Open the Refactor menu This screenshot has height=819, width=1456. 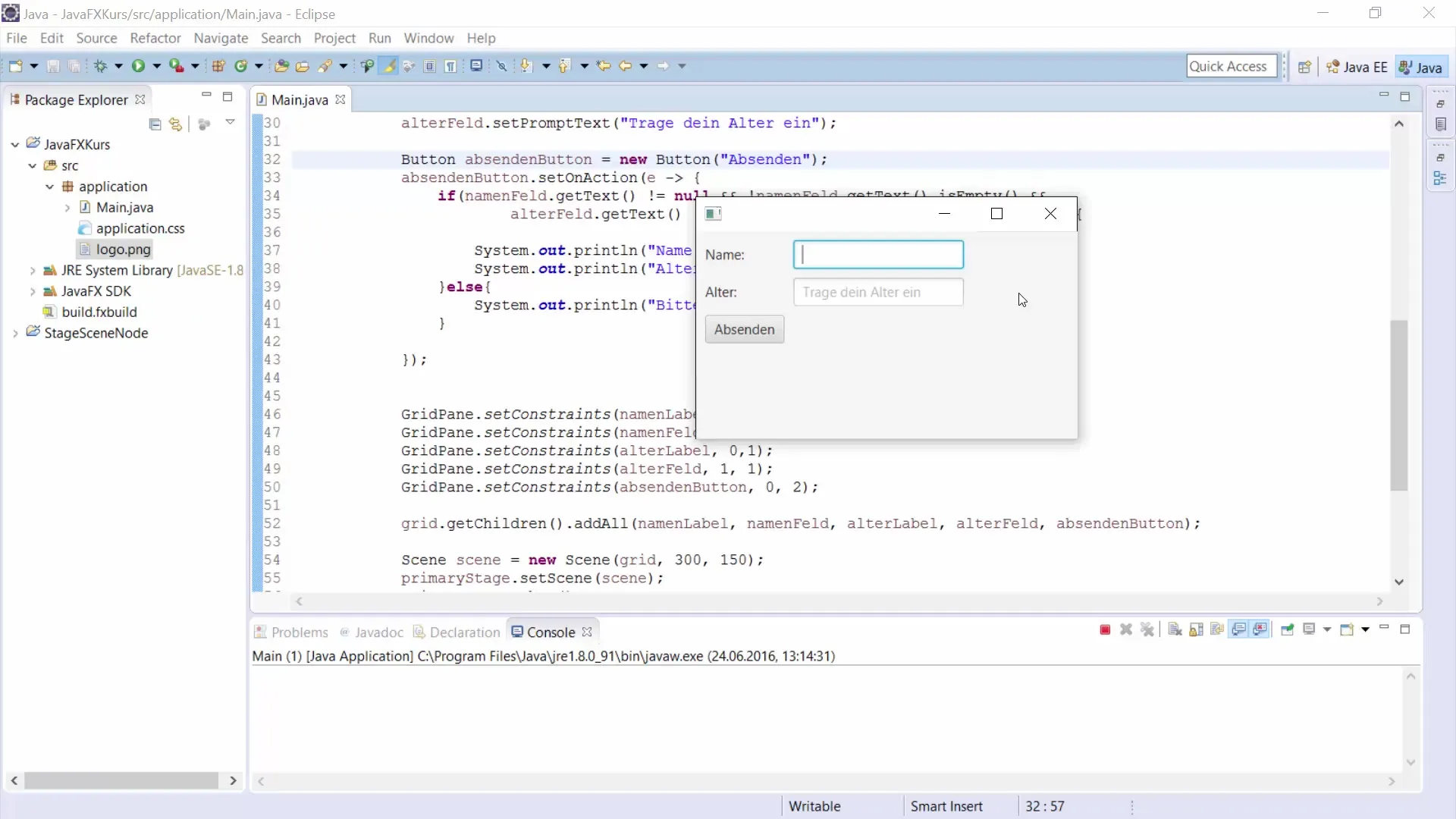155,38
